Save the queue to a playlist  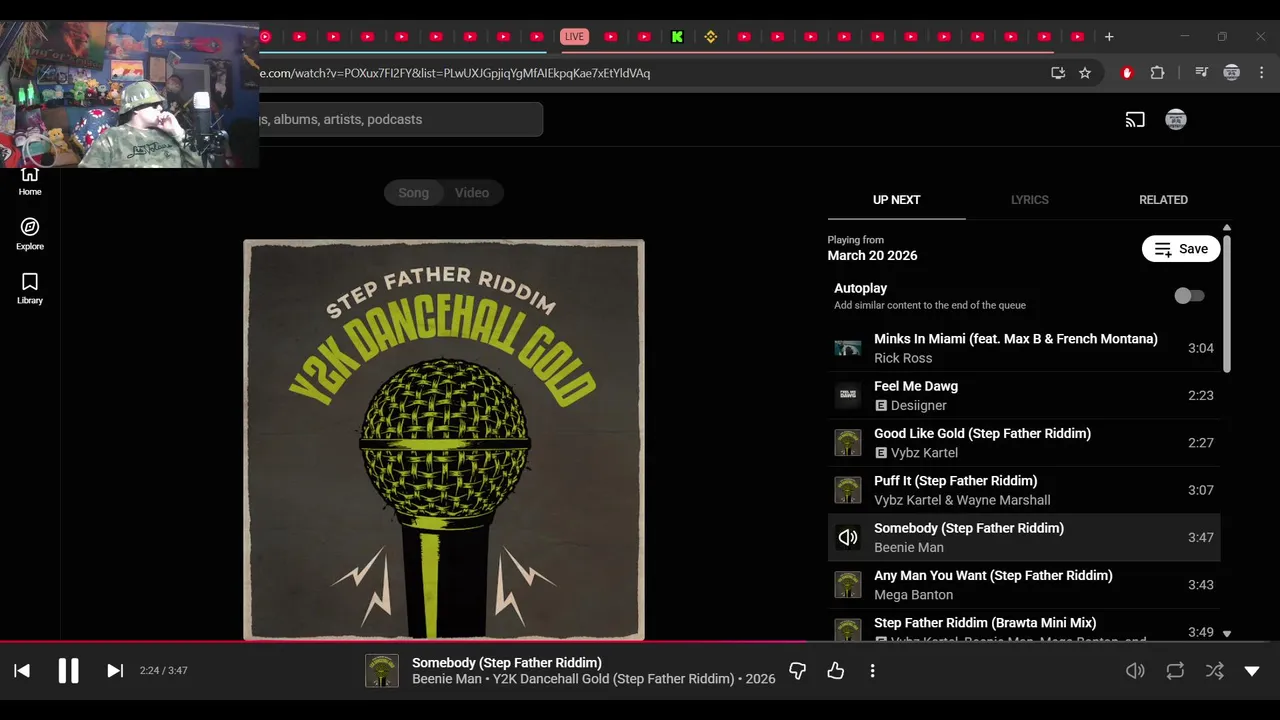click(1181, 249)
